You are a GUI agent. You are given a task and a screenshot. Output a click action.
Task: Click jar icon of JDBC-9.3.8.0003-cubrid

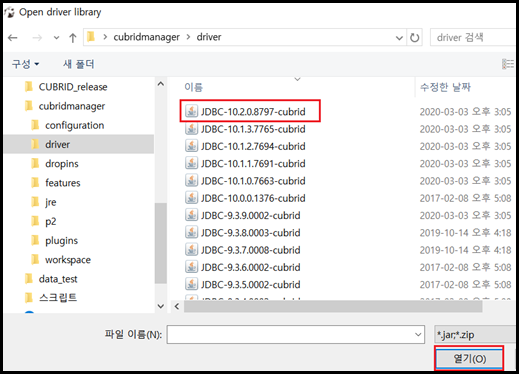[191, 232]
